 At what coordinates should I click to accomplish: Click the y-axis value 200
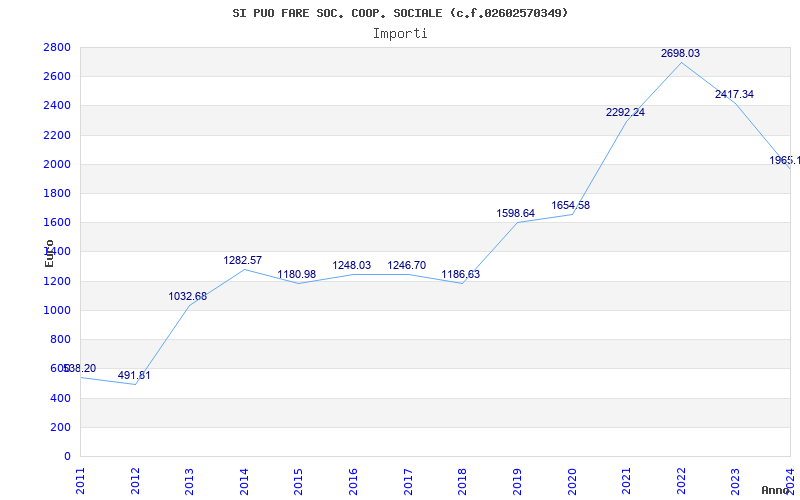point(60,427)
